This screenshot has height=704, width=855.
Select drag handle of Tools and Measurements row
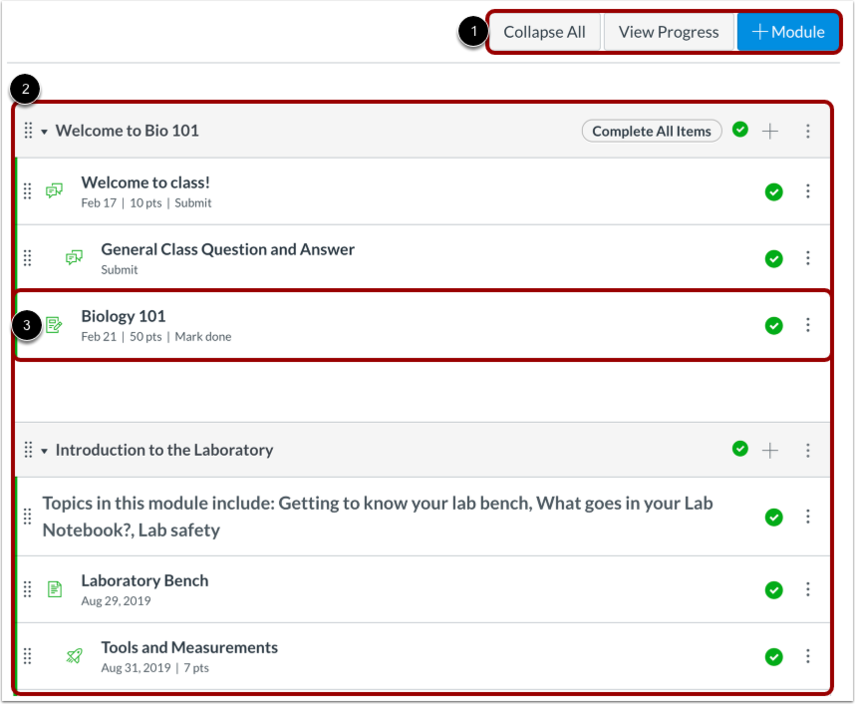[x=28, y=655]
